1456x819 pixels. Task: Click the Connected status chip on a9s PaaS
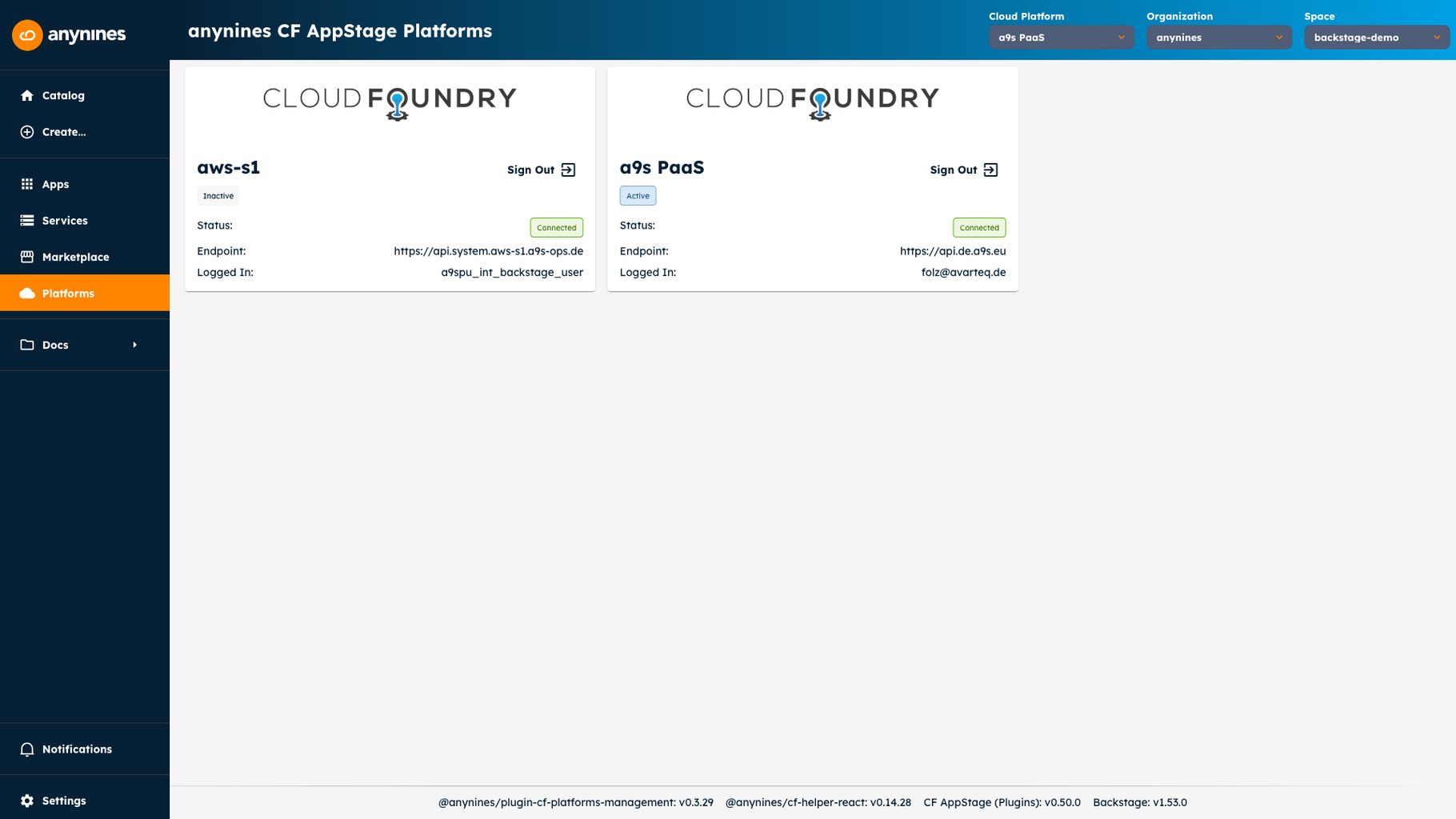point(979,228)
